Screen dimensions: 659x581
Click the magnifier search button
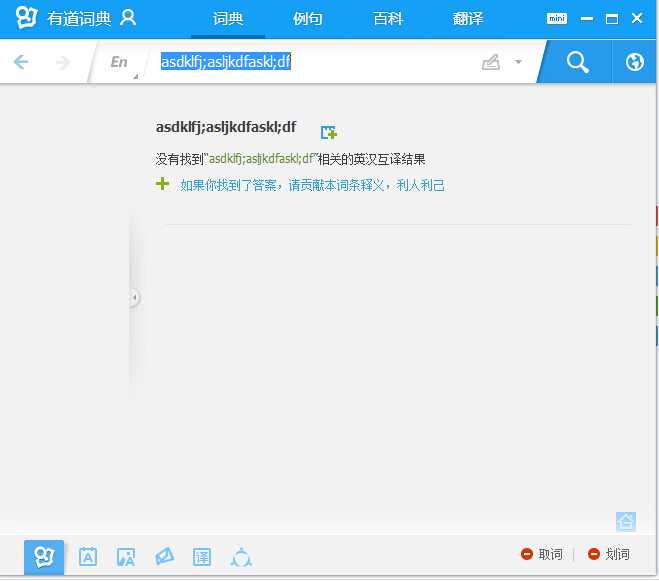point(577,62)
